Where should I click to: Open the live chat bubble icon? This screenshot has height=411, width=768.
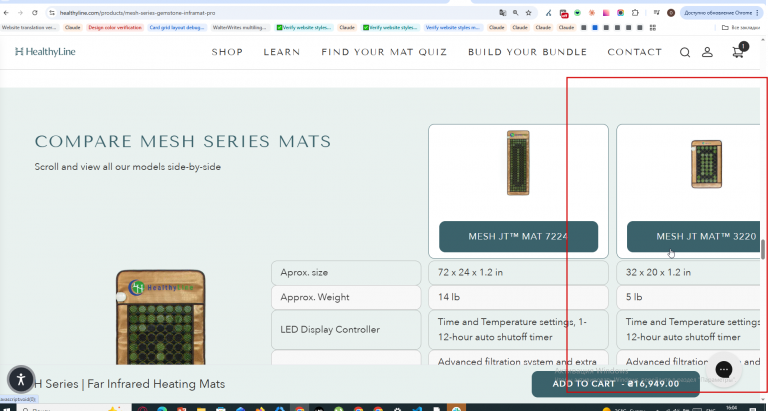click(723, 369)
